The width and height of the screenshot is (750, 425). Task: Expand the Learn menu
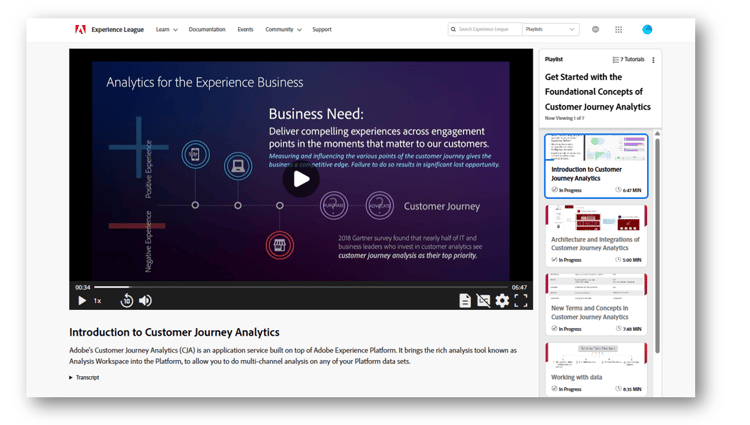pos(166,30)
